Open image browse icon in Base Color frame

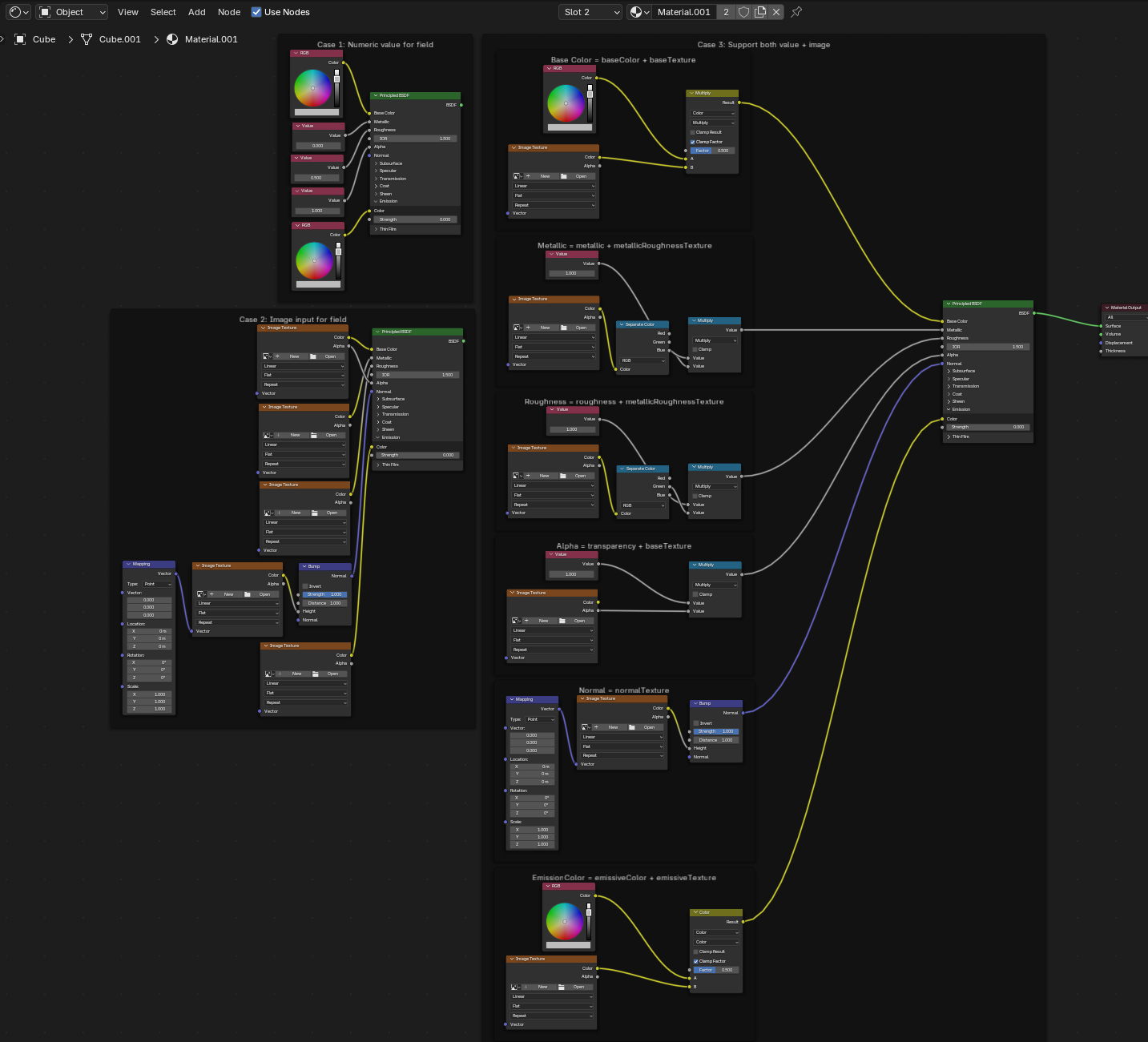[518, 176]
